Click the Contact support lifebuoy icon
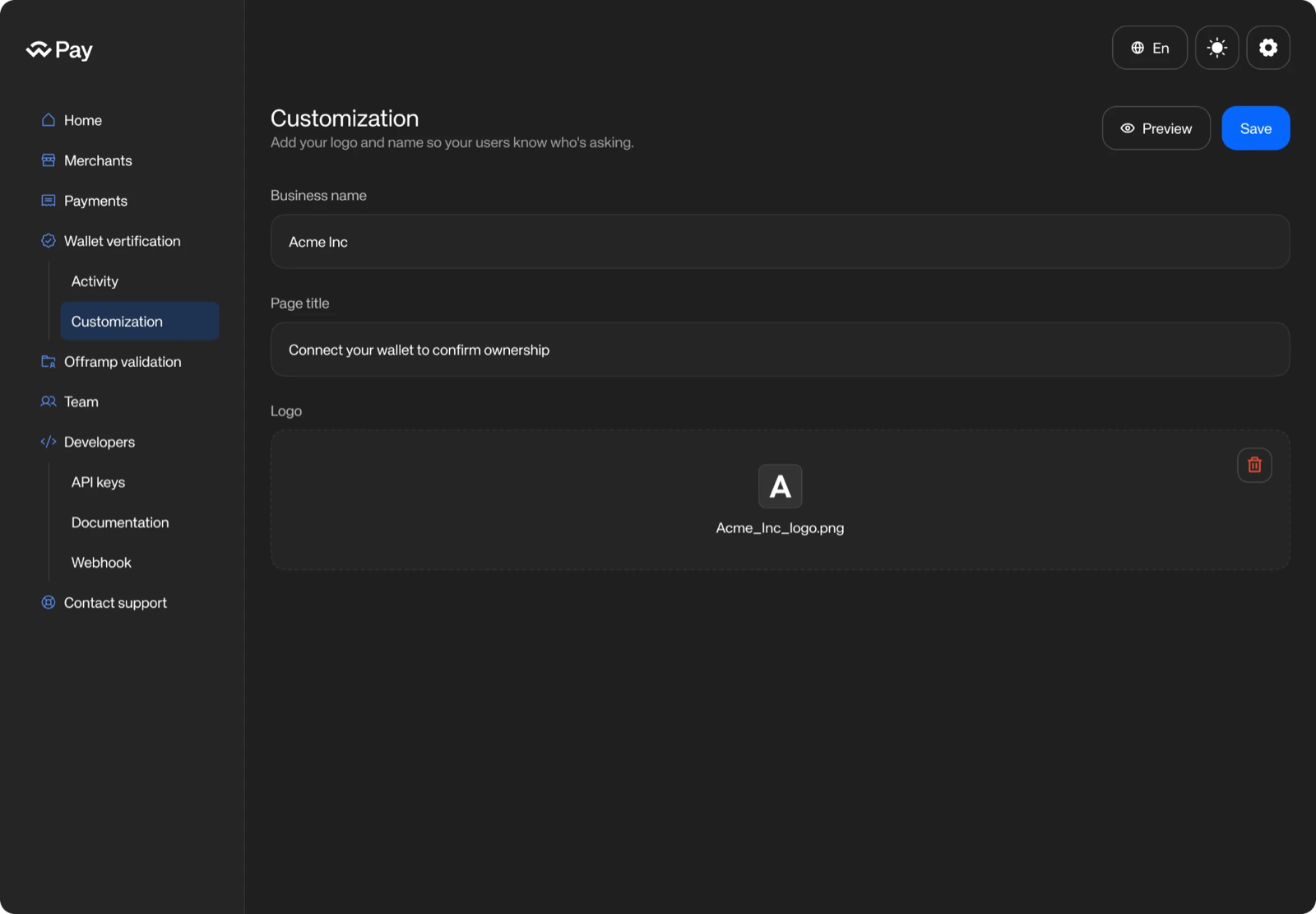1316x914 pixels. [49, 603]
